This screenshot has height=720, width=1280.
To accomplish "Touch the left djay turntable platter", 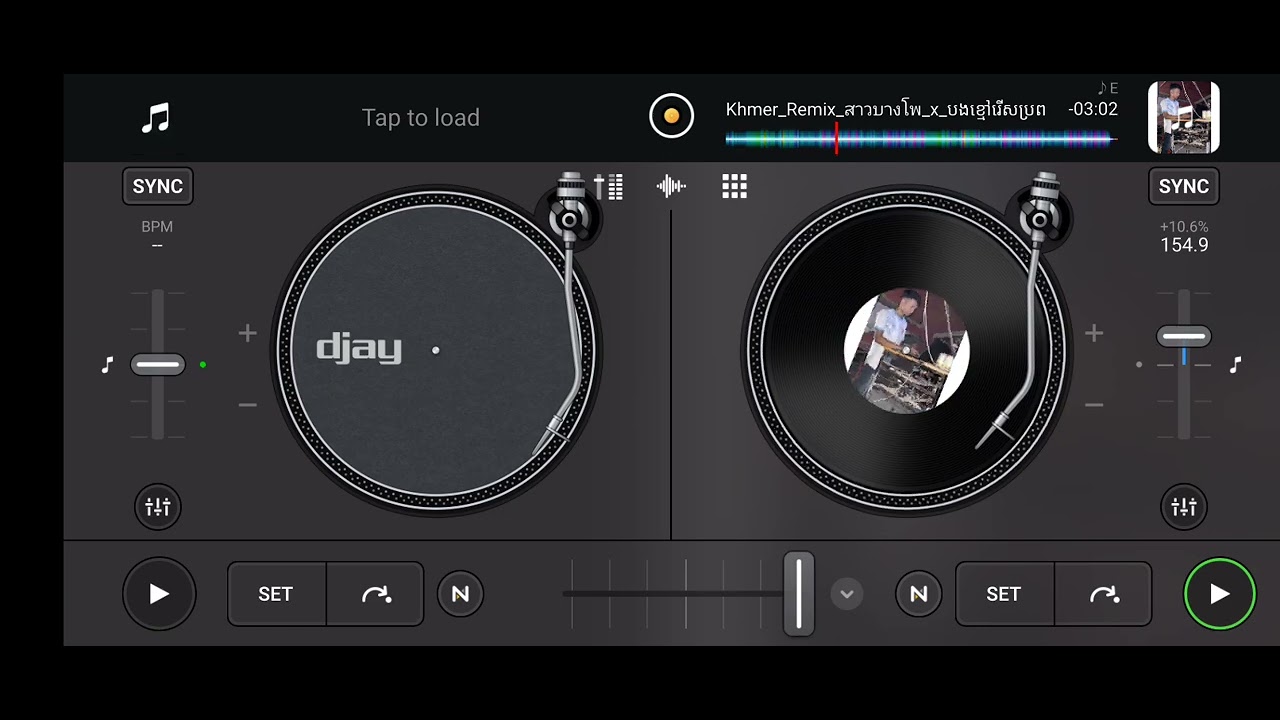I will click(435, 351).
